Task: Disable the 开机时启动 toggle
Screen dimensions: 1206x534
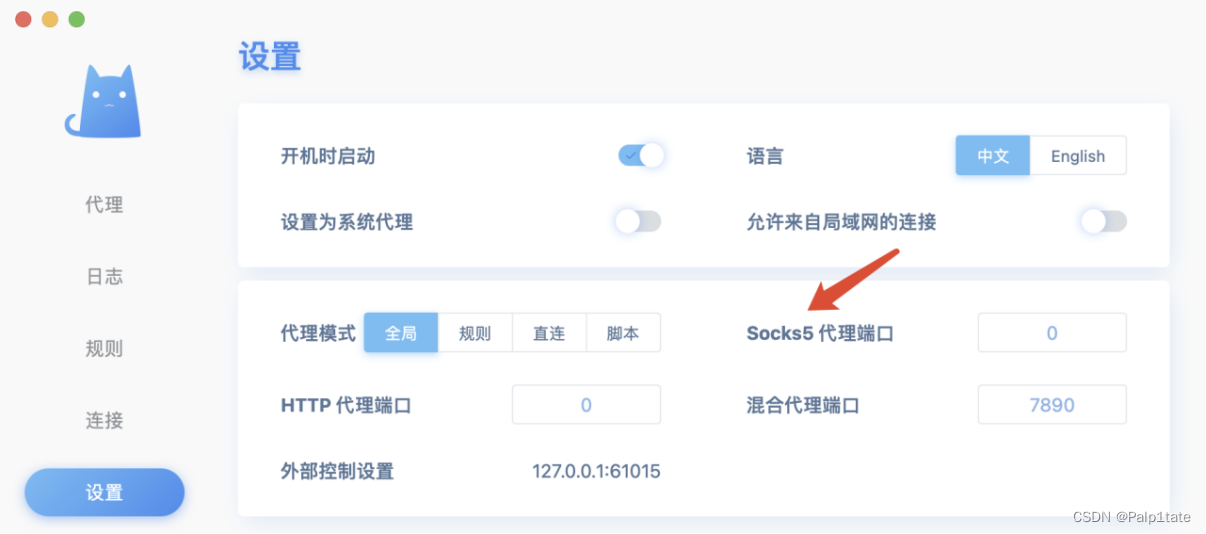Action: 640,156
